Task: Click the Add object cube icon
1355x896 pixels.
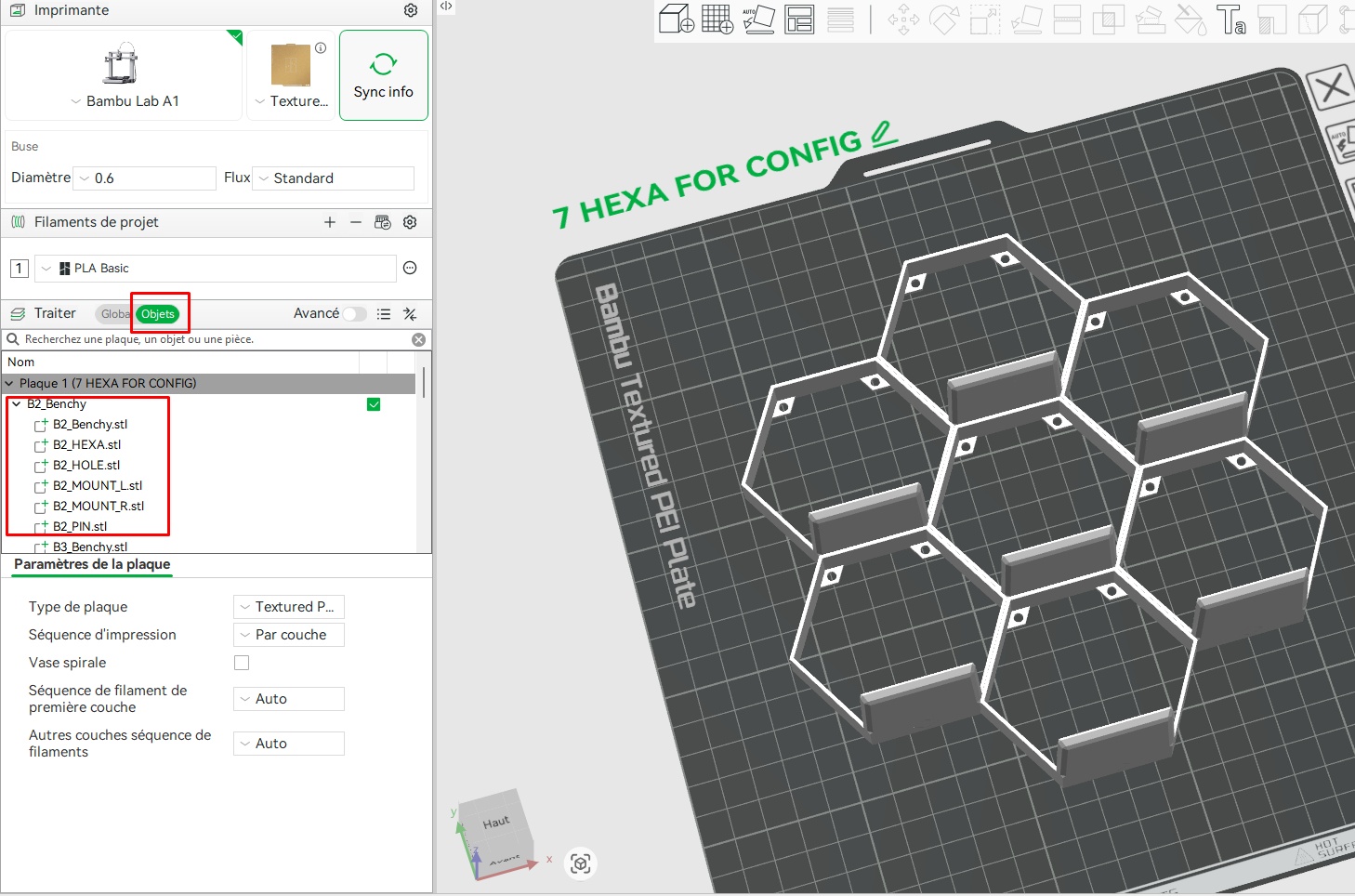Action: (x=676, y=19)
